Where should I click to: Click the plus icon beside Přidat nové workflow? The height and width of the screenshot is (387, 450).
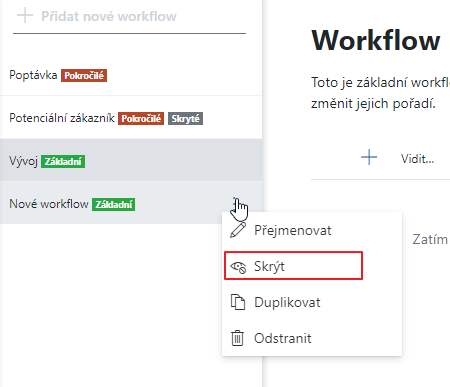pos(25,16)
